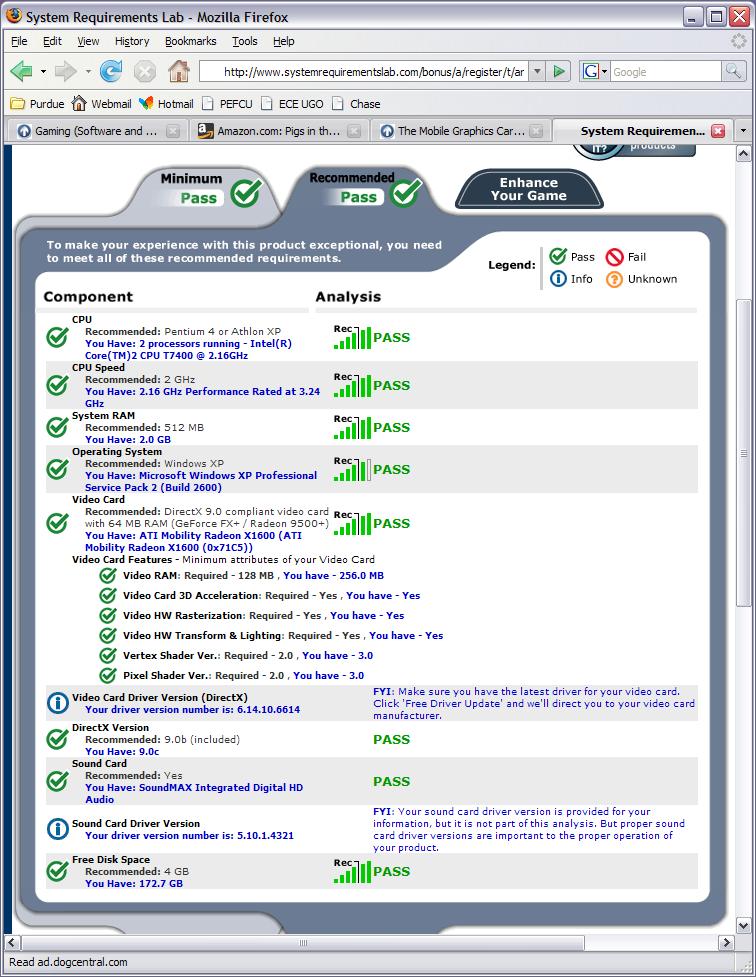Image resolution: width=756 pixels, height=977 pixels.
Task: Open the Chase bookmark
Action: click(356, 104)
